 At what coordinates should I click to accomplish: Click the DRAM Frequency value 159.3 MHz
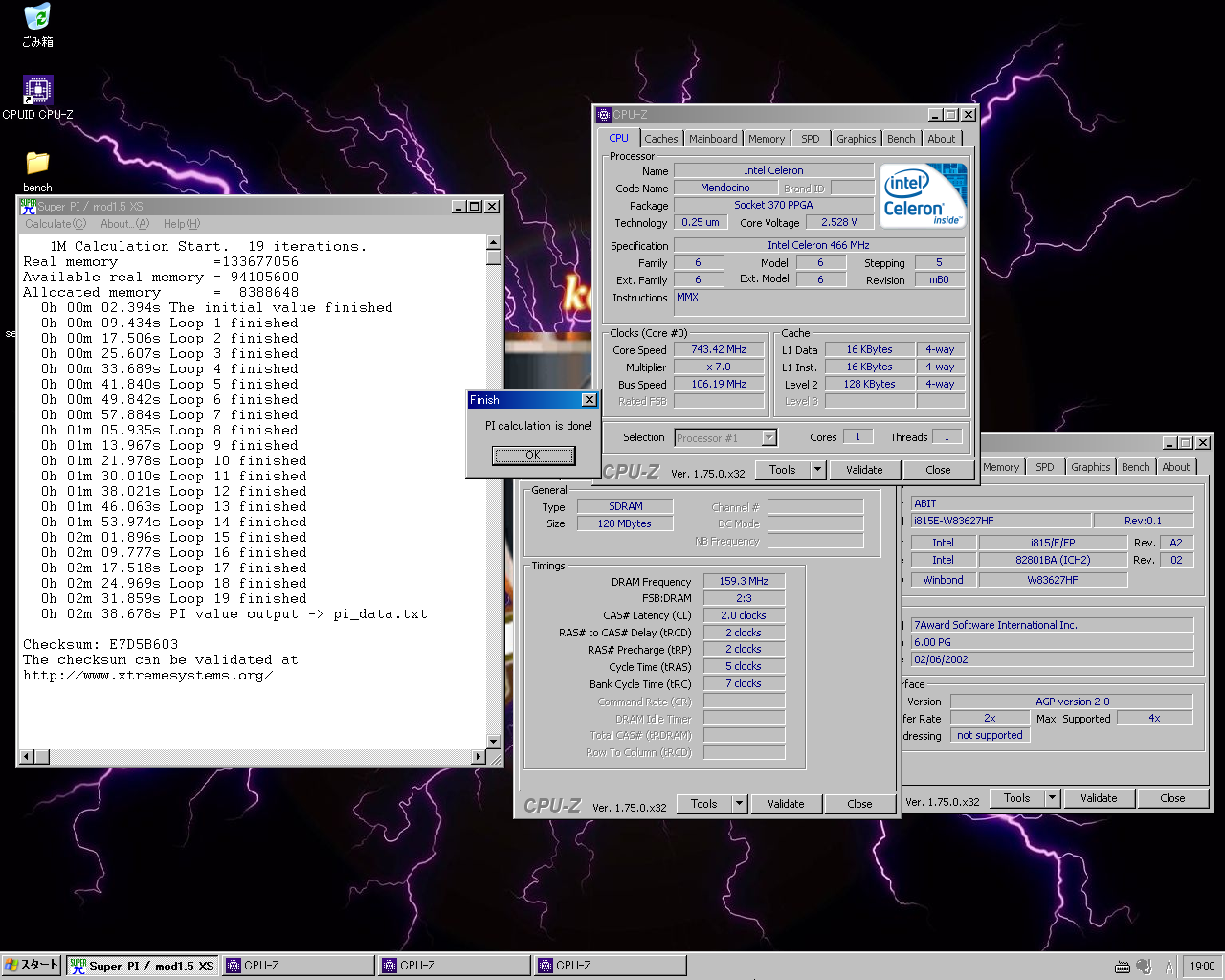coord(744,581)
